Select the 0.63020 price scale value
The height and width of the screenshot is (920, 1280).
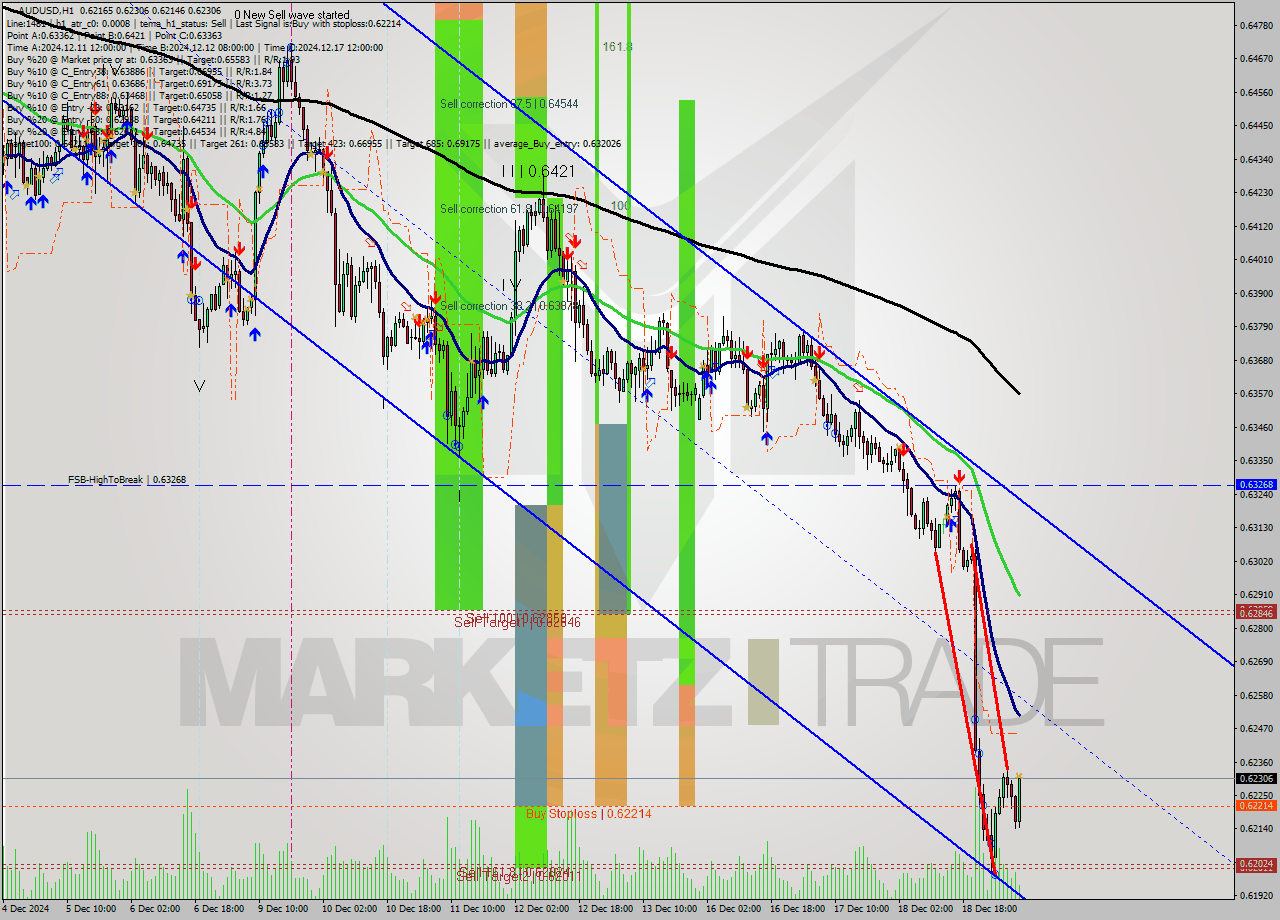coord(1257,561)
